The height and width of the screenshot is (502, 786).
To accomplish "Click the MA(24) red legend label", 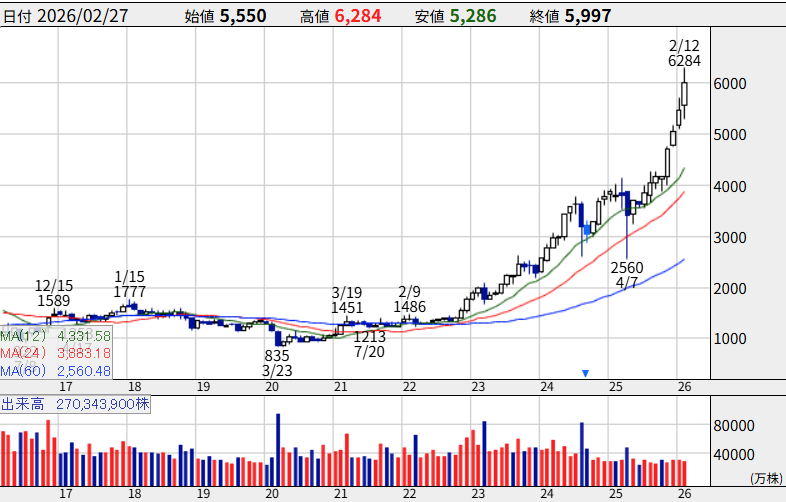I will pyautogui.click(x=20, y=353).
